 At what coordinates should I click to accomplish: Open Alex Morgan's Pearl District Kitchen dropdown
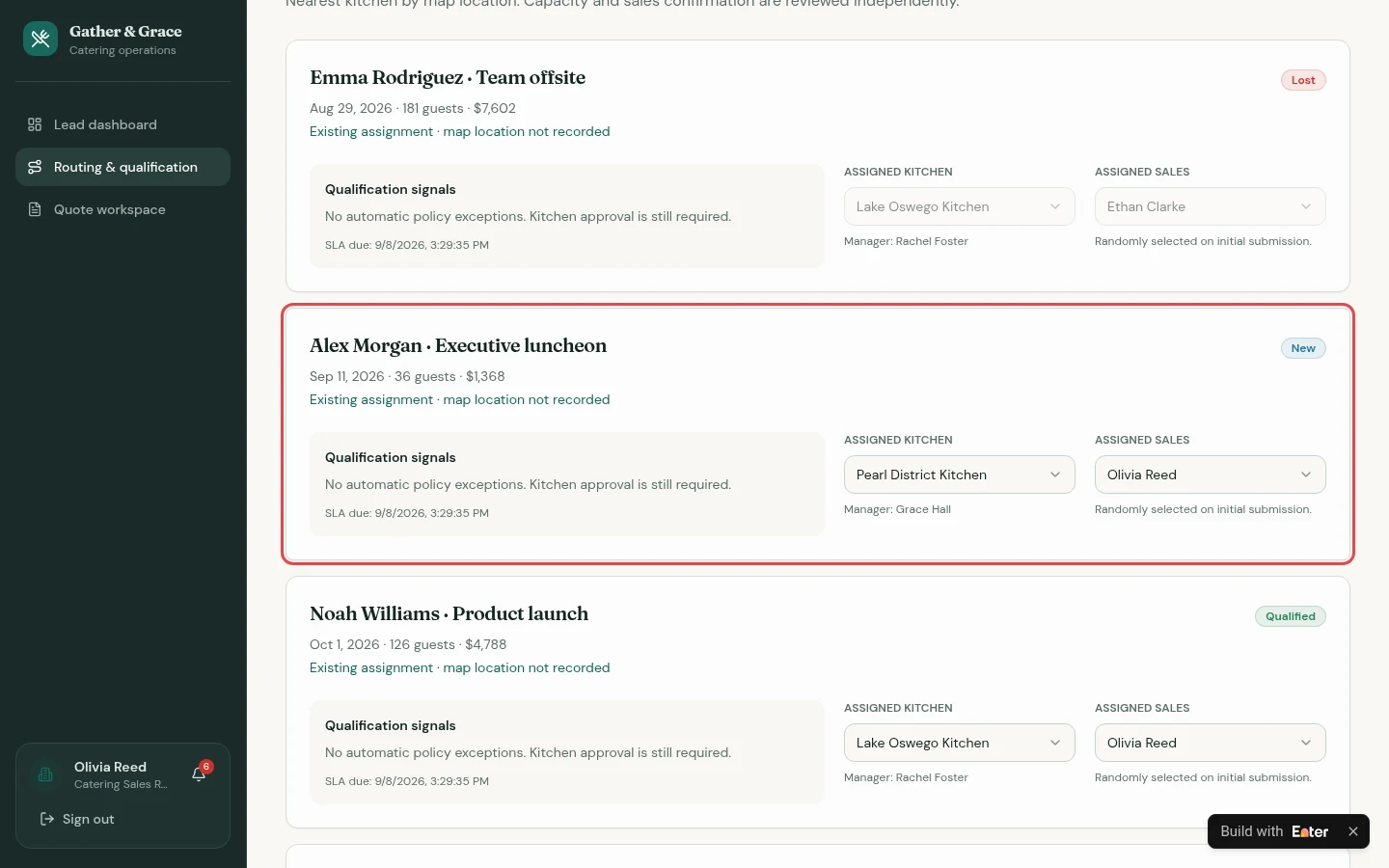coord(959,475)
